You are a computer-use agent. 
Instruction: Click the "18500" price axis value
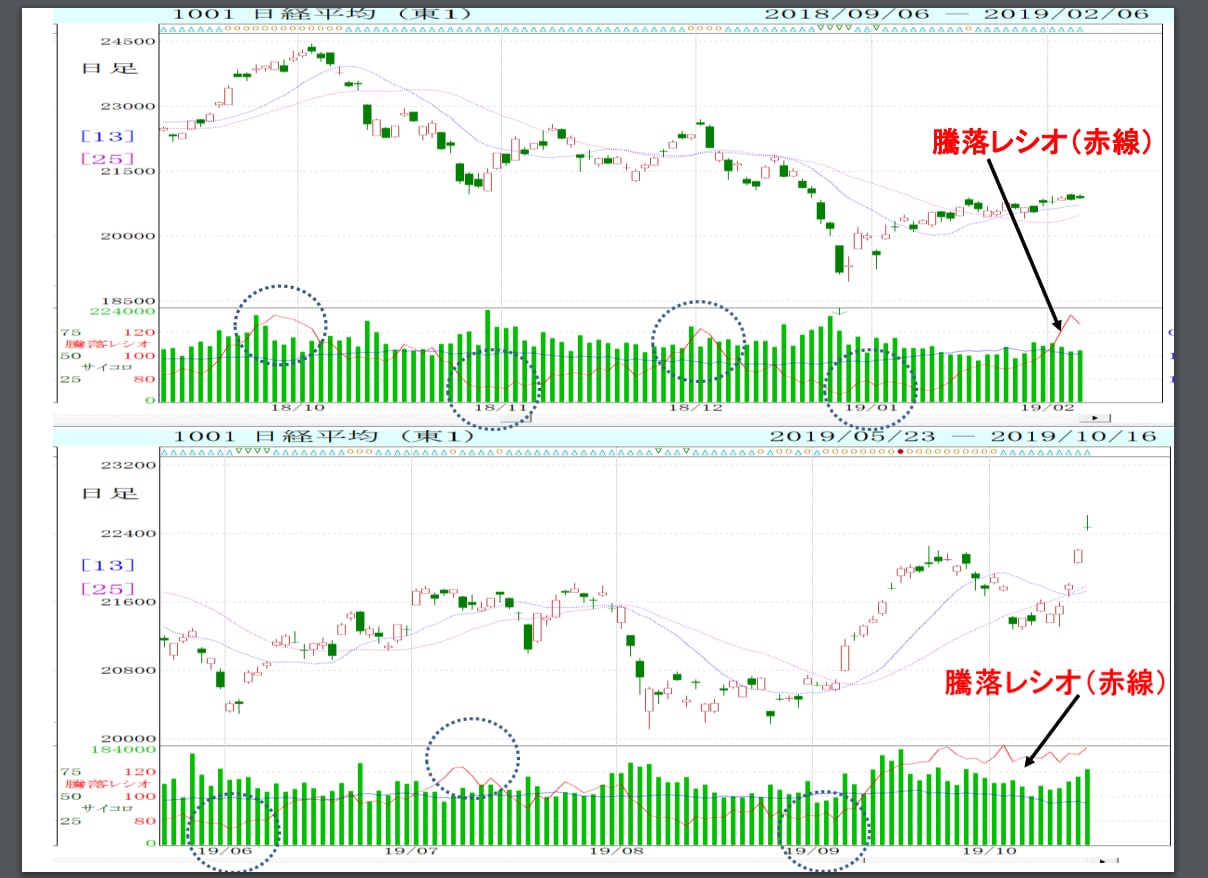coord(129,300)
